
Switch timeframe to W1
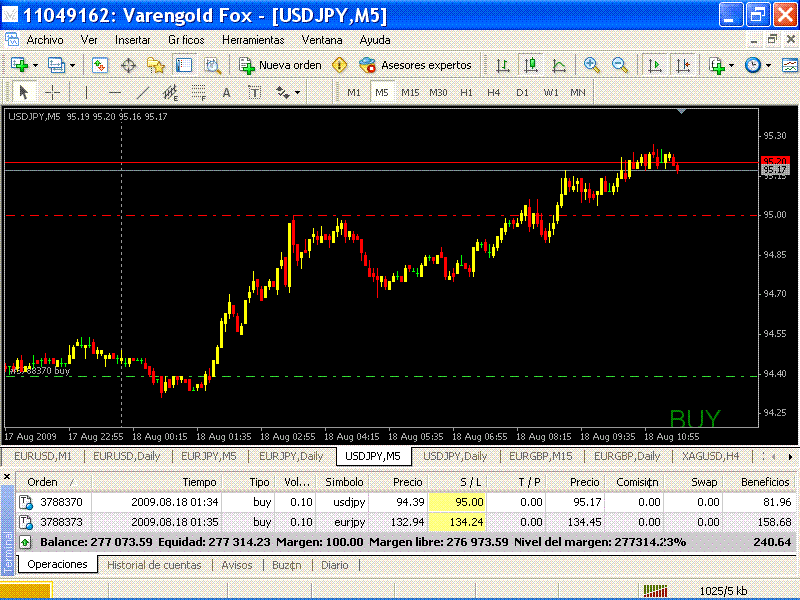tap(551, 92)
